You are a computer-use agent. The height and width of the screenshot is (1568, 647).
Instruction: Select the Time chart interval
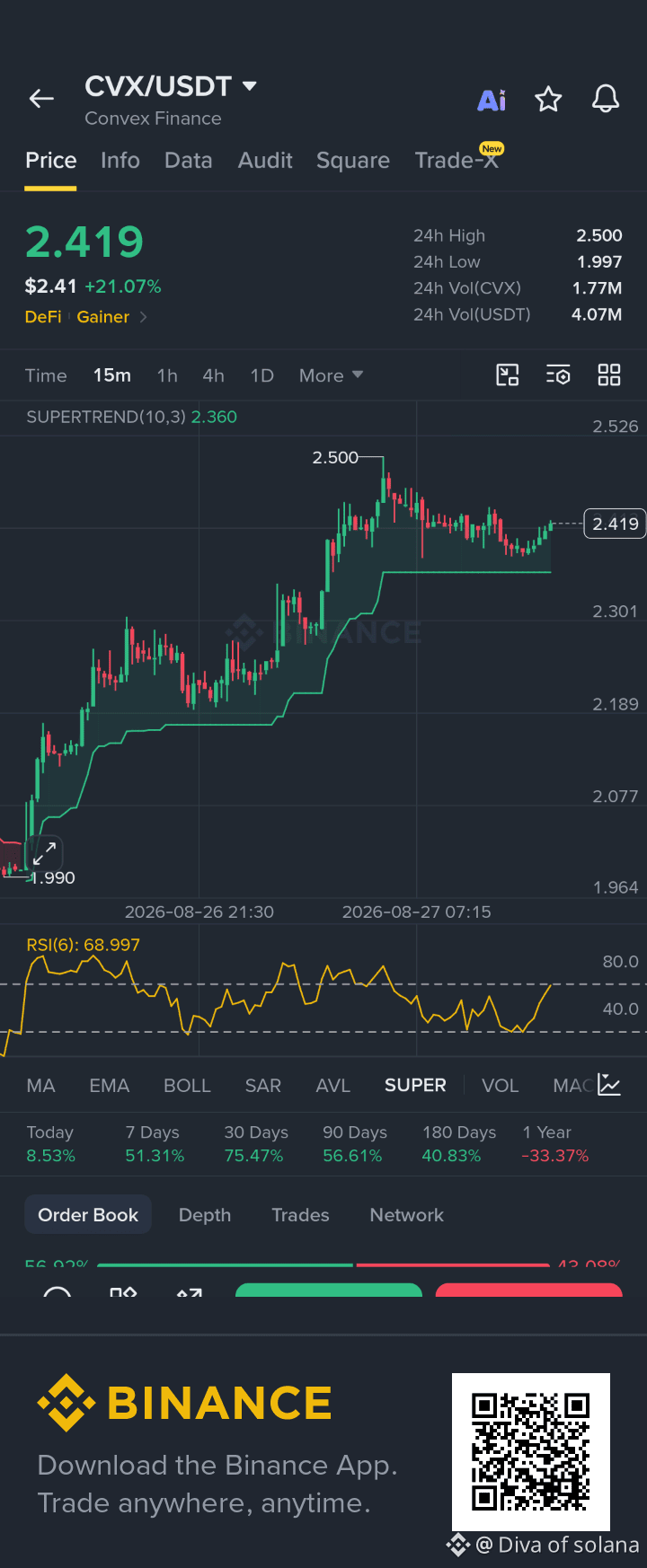[x=46, y=375]
